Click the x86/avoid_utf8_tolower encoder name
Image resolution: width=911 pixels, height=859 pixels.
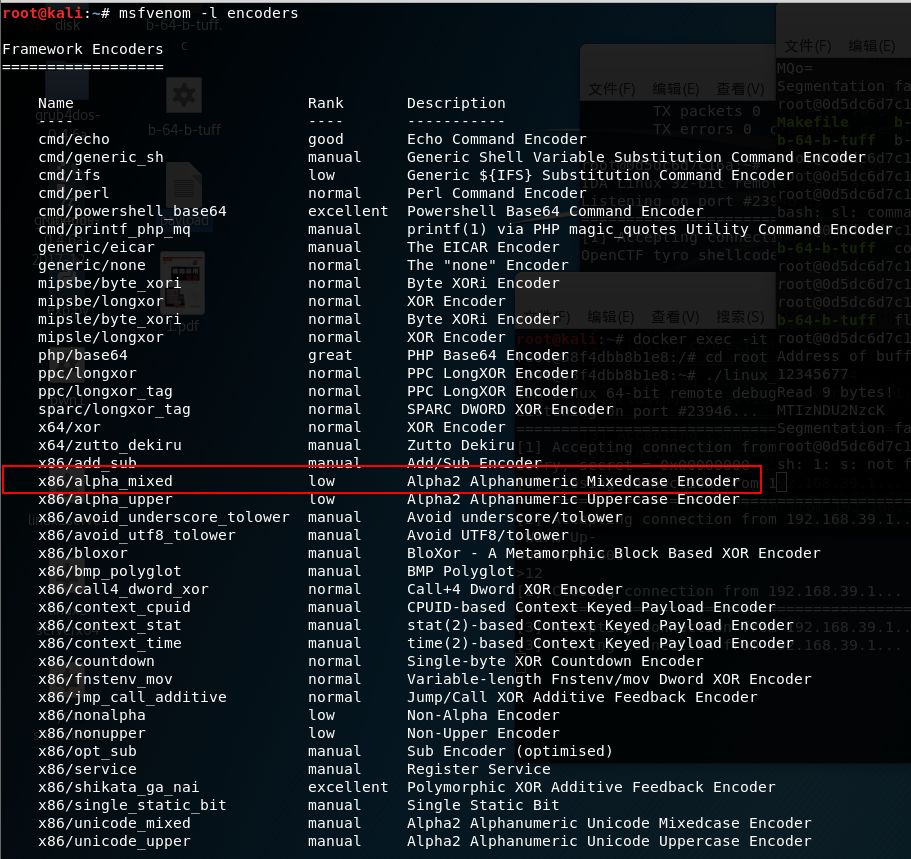click(137, 535)
